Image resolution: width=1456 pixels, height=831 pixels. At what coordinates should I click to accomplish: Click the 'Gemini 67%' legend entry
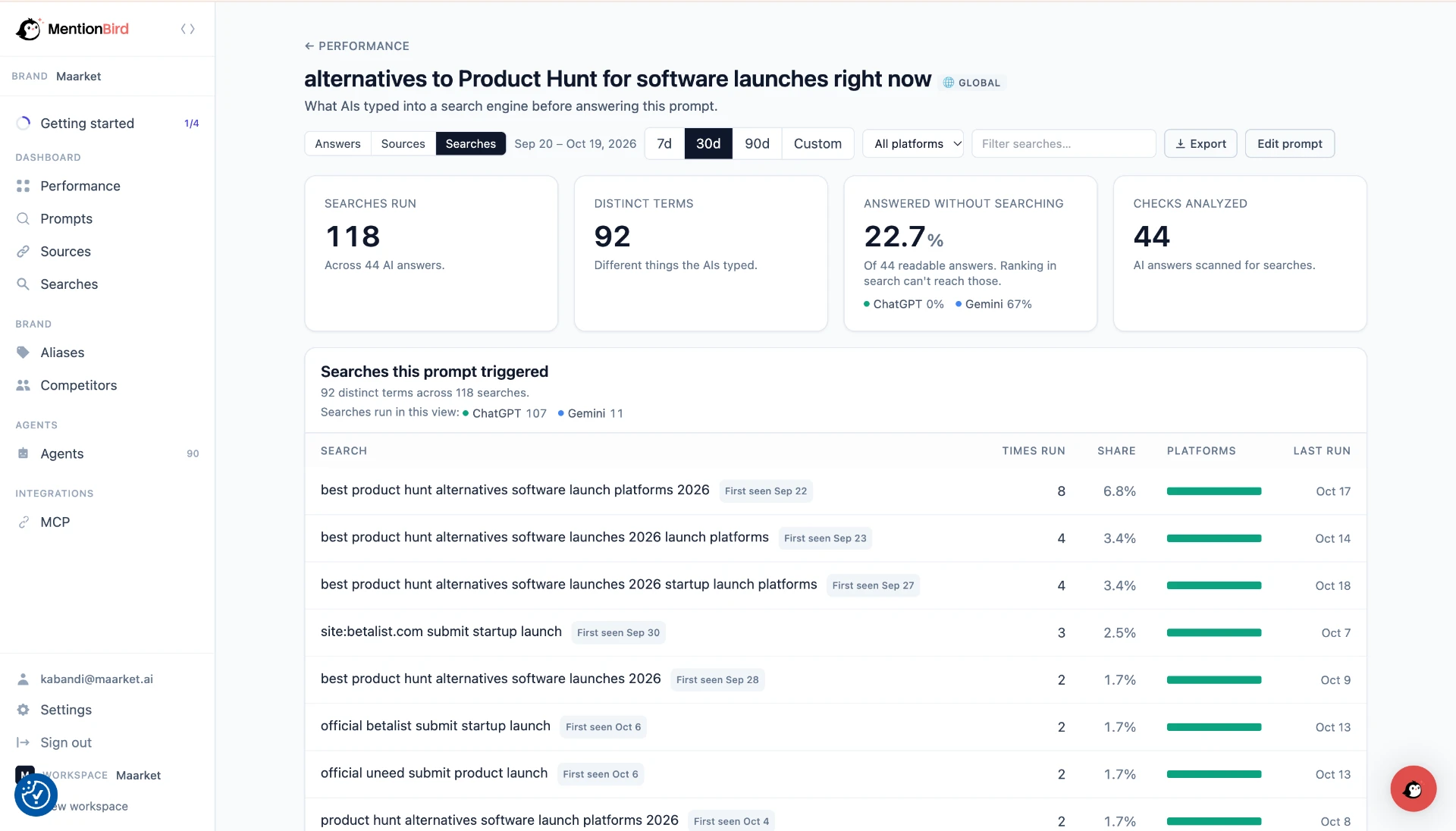[x=993, y=304]
